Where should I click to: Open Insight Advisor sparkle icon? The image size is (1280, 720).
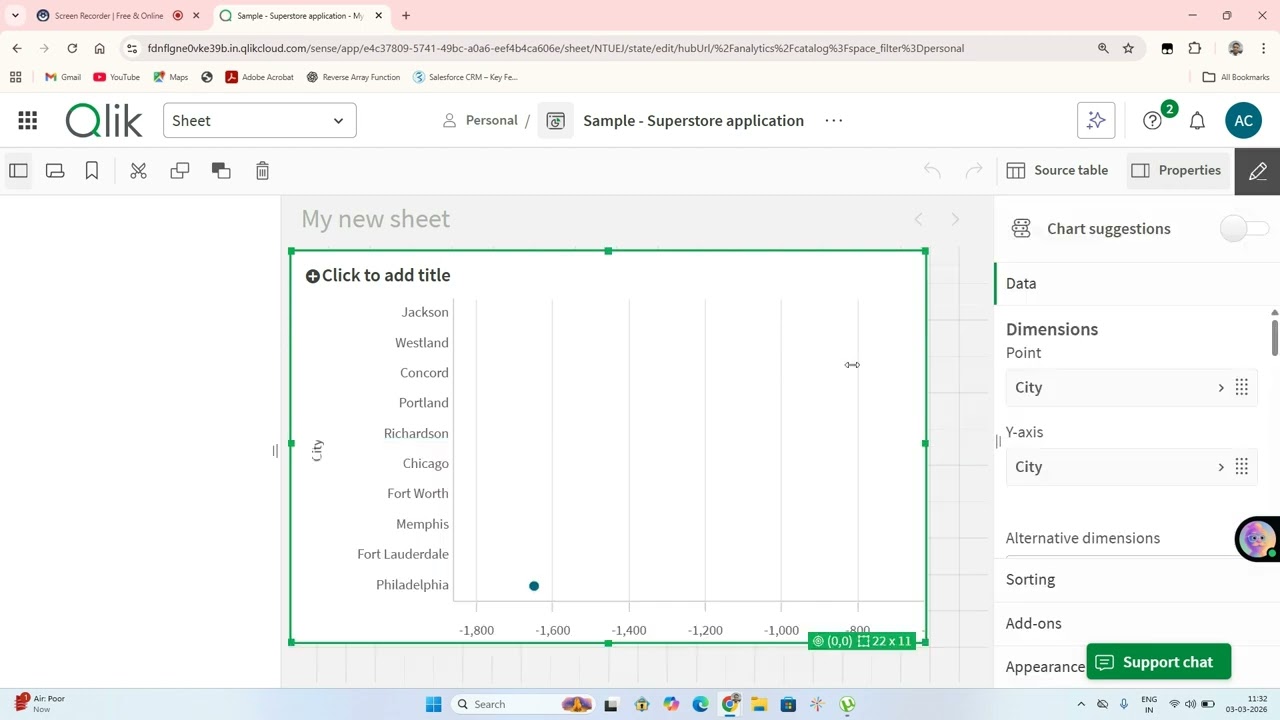(1096, 121)
